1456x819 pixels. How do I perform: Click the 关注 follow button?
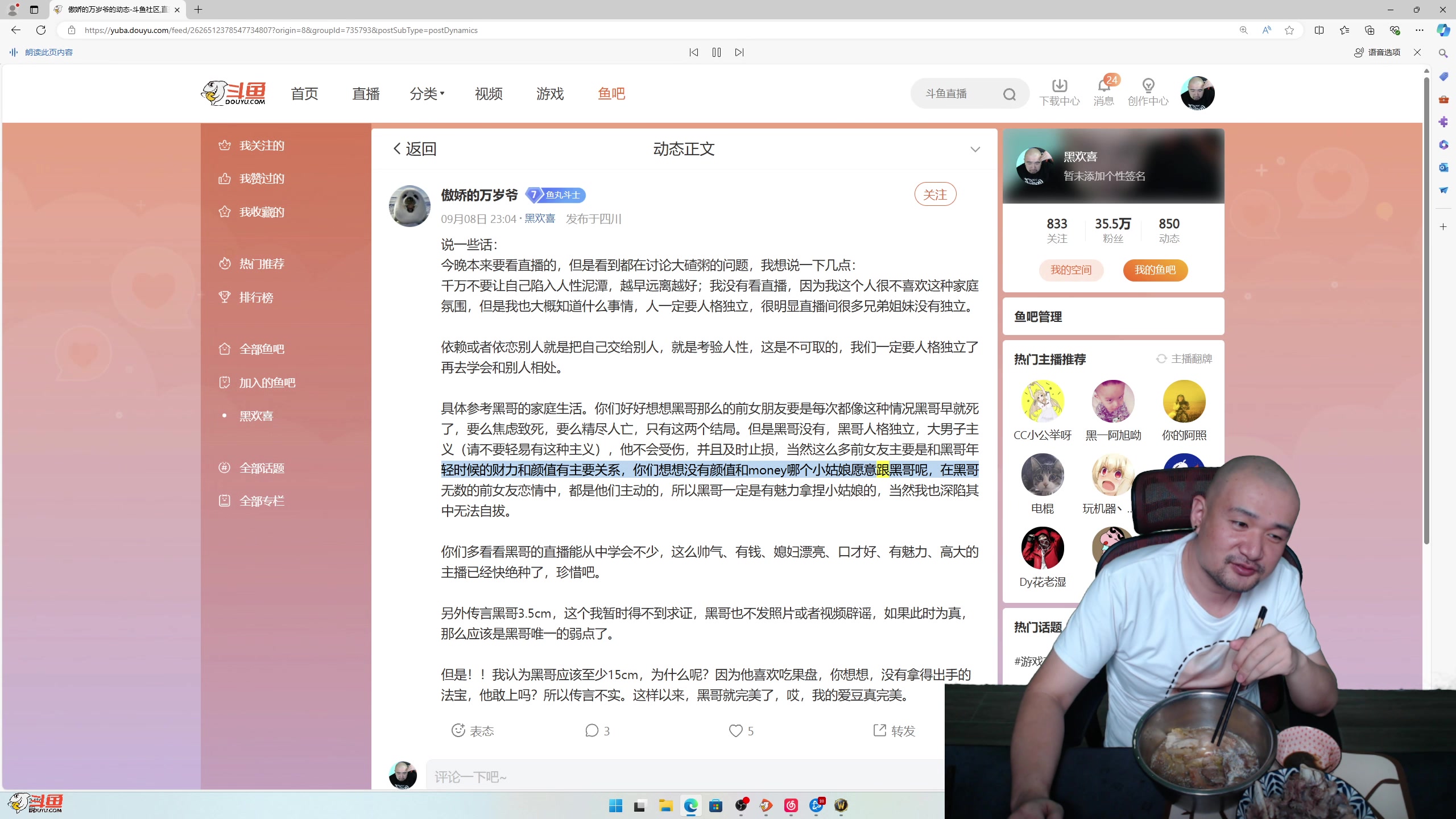tap(935, 195)
